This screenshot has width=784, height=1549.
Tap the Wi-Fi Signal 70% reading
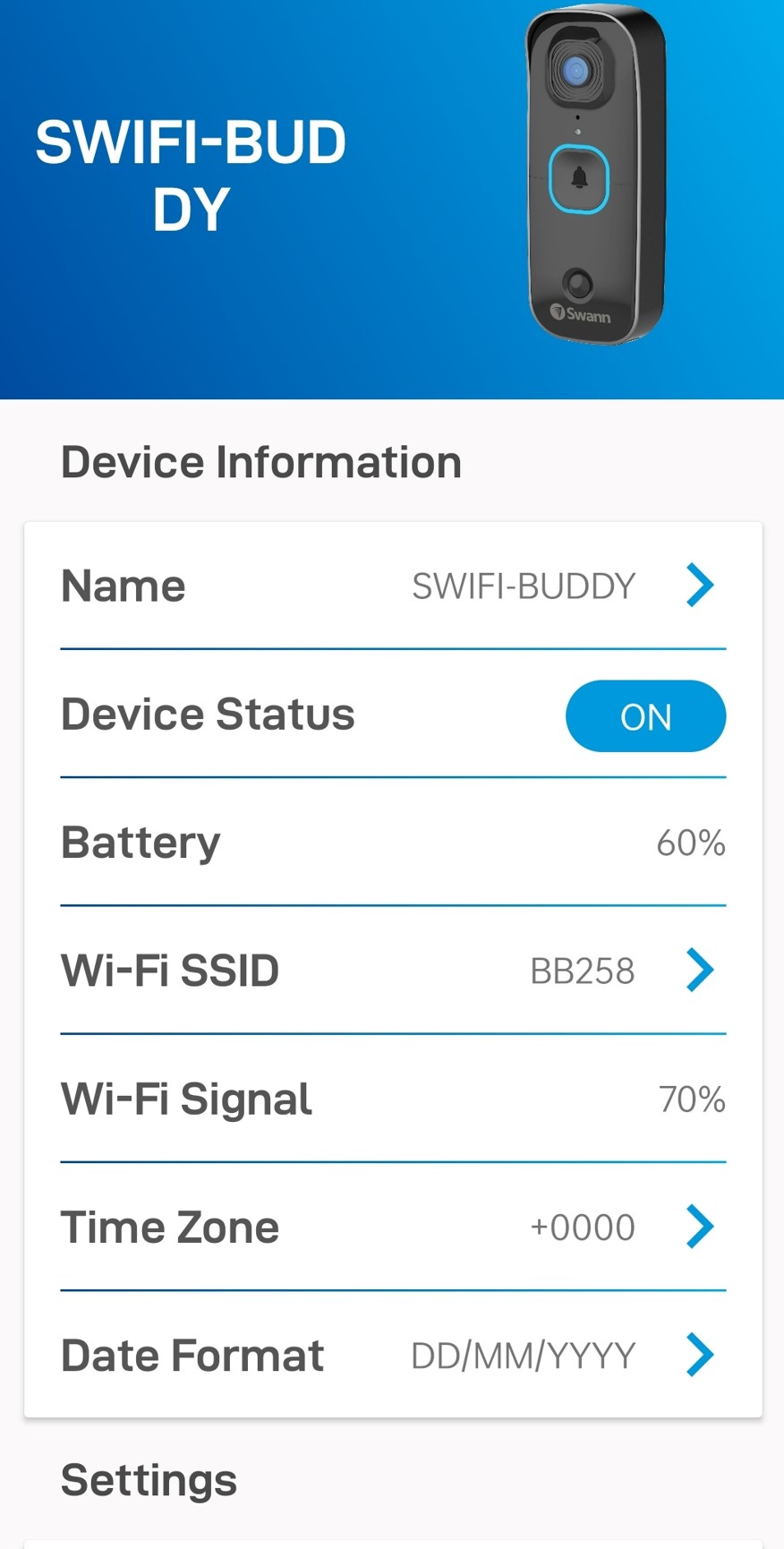click(692, 1100)
